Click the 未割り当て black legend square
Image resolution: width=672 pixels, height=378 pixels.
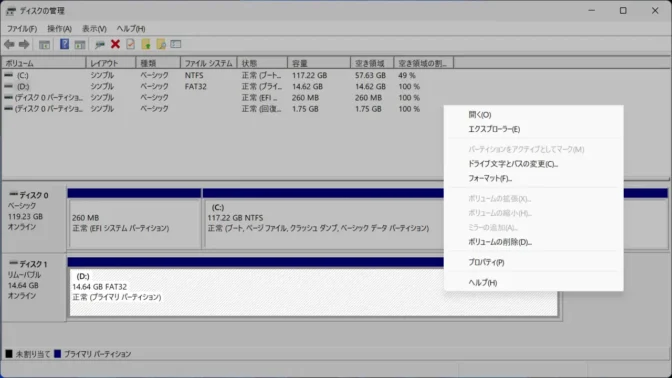pos(9,354)
